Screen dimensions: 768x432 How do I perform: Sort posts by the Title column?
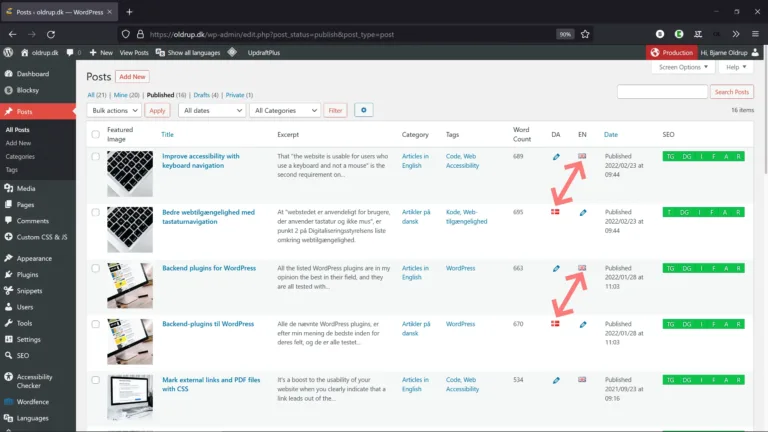coord(168,134)
